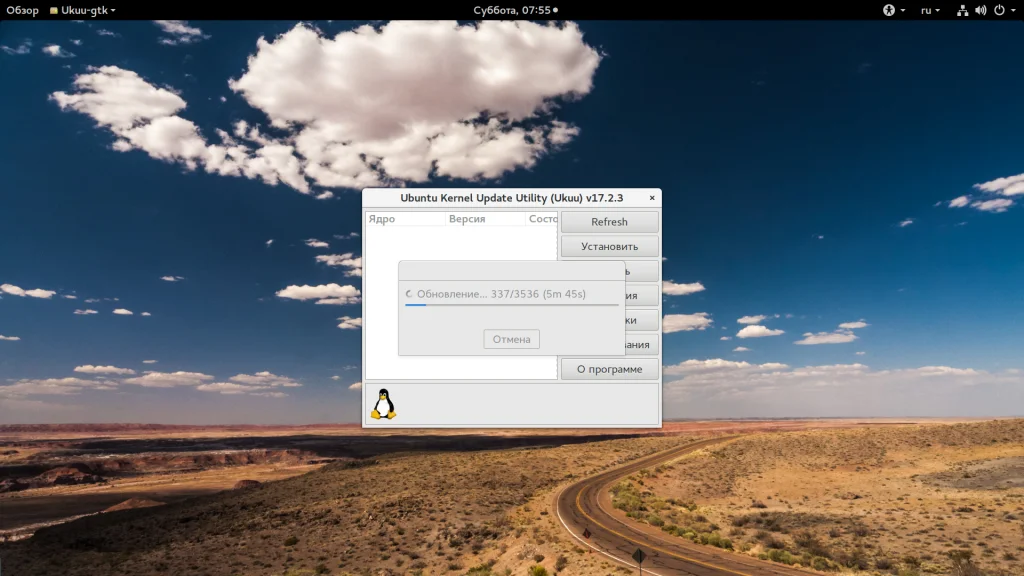Open the Обзор activities overview
The width and height of the screenshot is (1024, 576).
pyautogui.click(x=22, y=10)
